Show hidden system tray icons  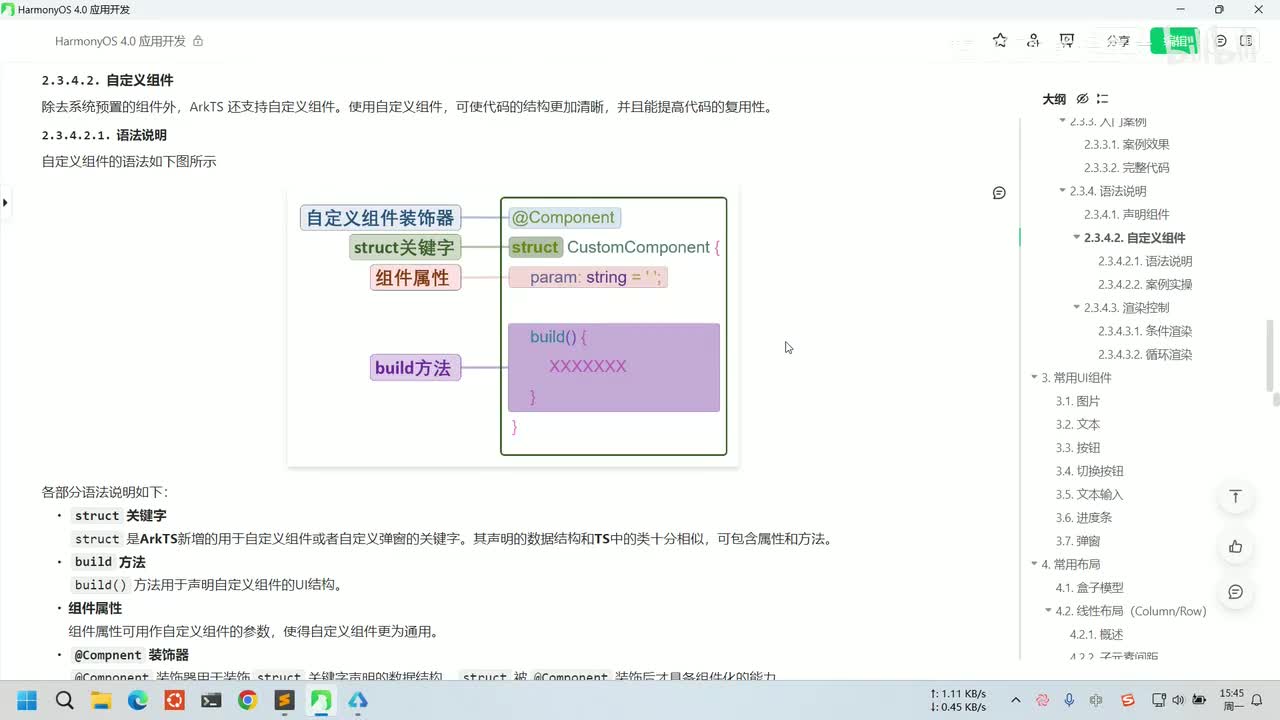pyautogui.click(x=1016, y=700)
